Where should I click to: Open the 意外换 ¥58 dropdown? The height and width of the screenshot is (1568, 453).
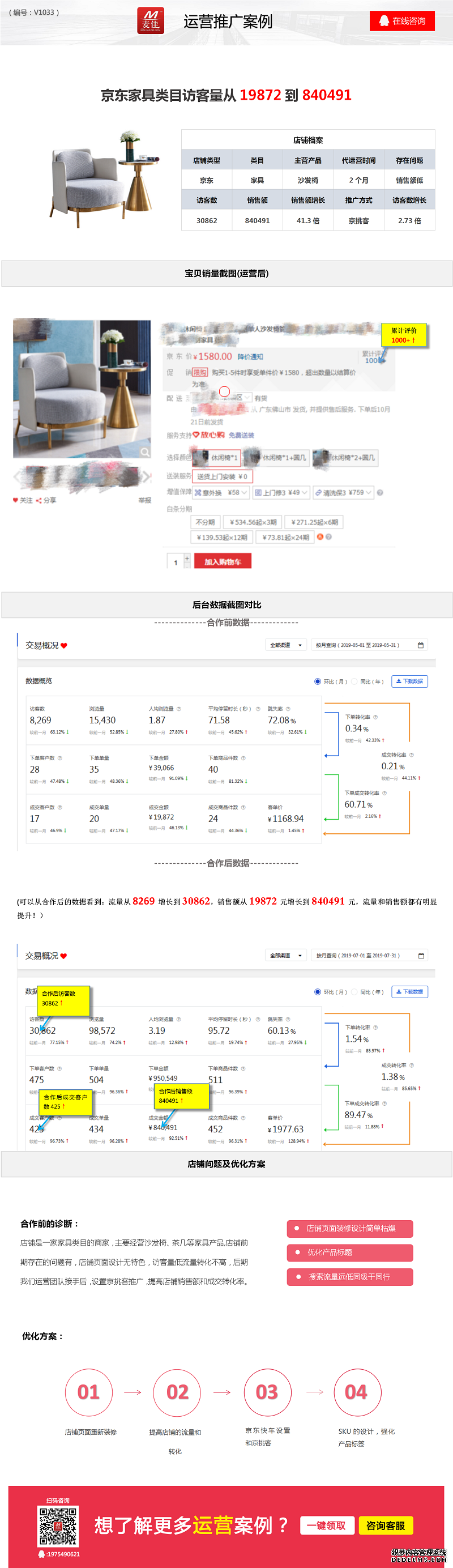coord(221,492)
